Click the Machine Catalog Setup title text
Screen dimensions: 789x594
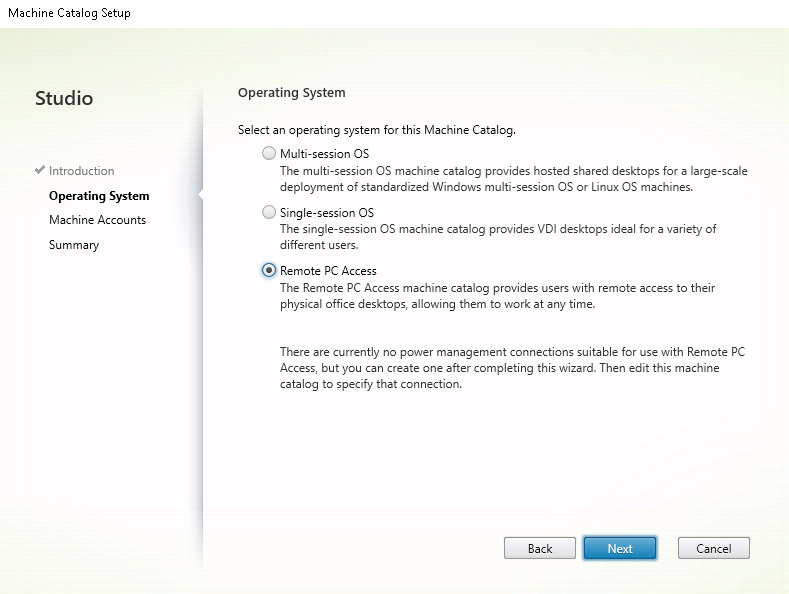click(69, 13)
